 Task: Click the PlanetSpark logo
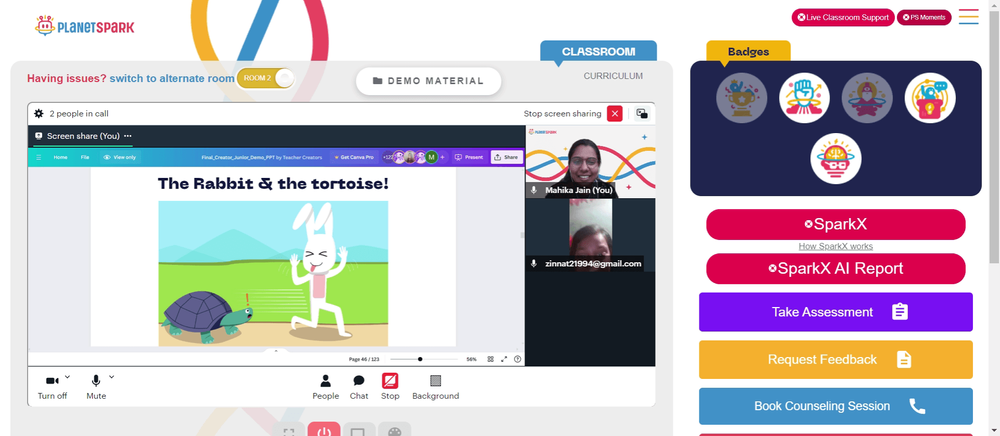(x=84, y=27)
